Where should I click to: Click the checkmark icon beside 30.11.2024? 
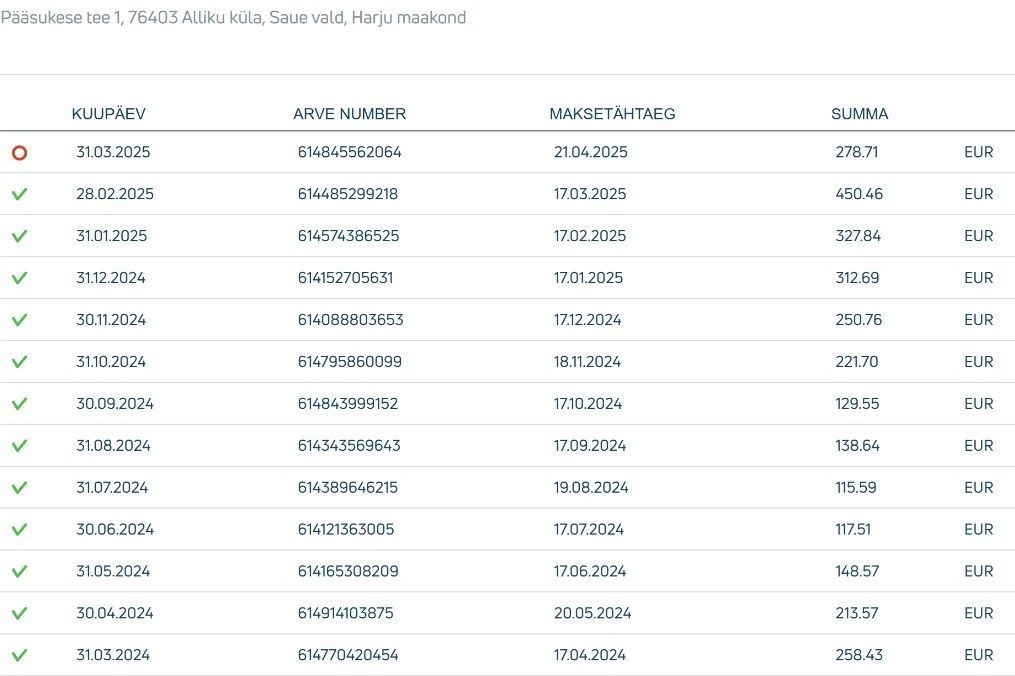click(19, 320)
